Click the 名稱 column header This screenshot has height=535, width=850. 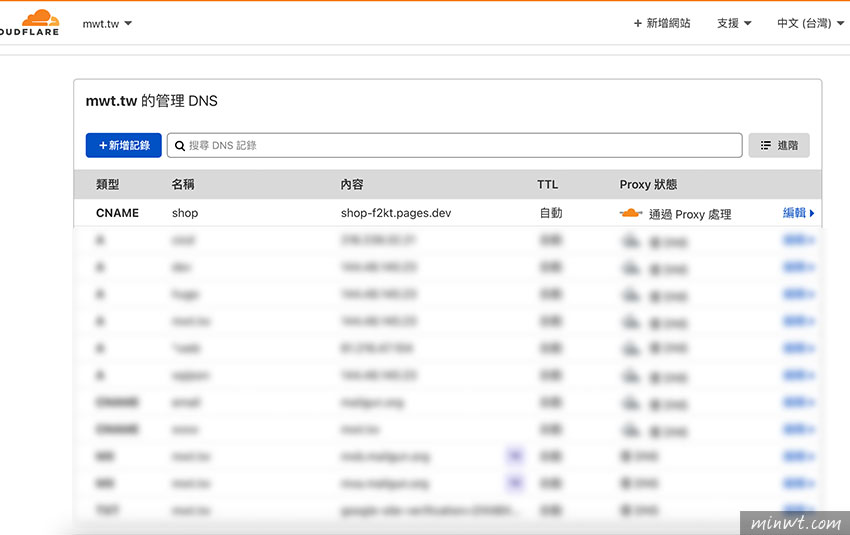tap(183, 184)
